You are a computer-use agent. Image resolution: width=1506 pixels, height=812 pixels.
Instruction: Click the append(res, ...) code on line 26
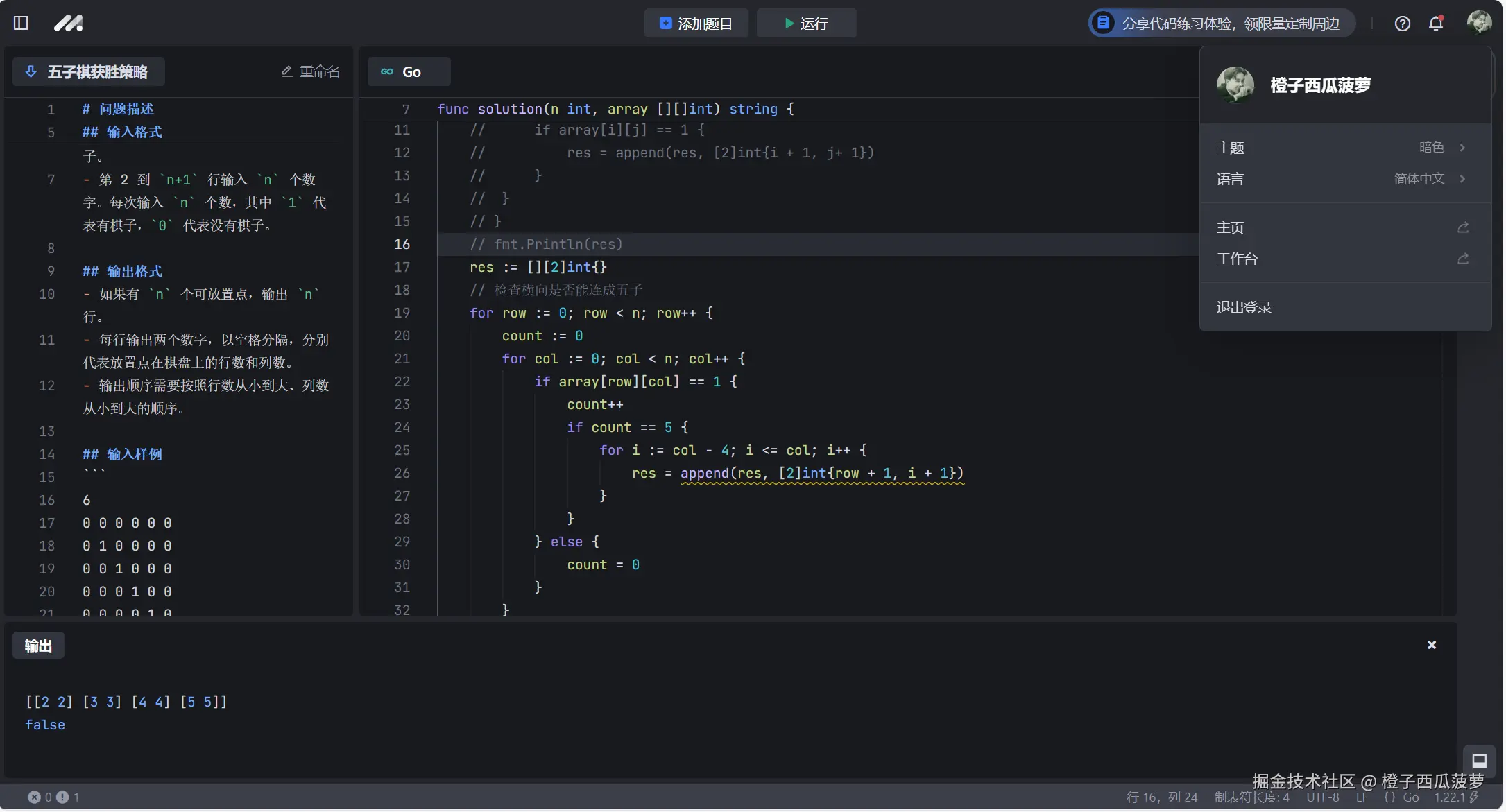click(821, 473)
